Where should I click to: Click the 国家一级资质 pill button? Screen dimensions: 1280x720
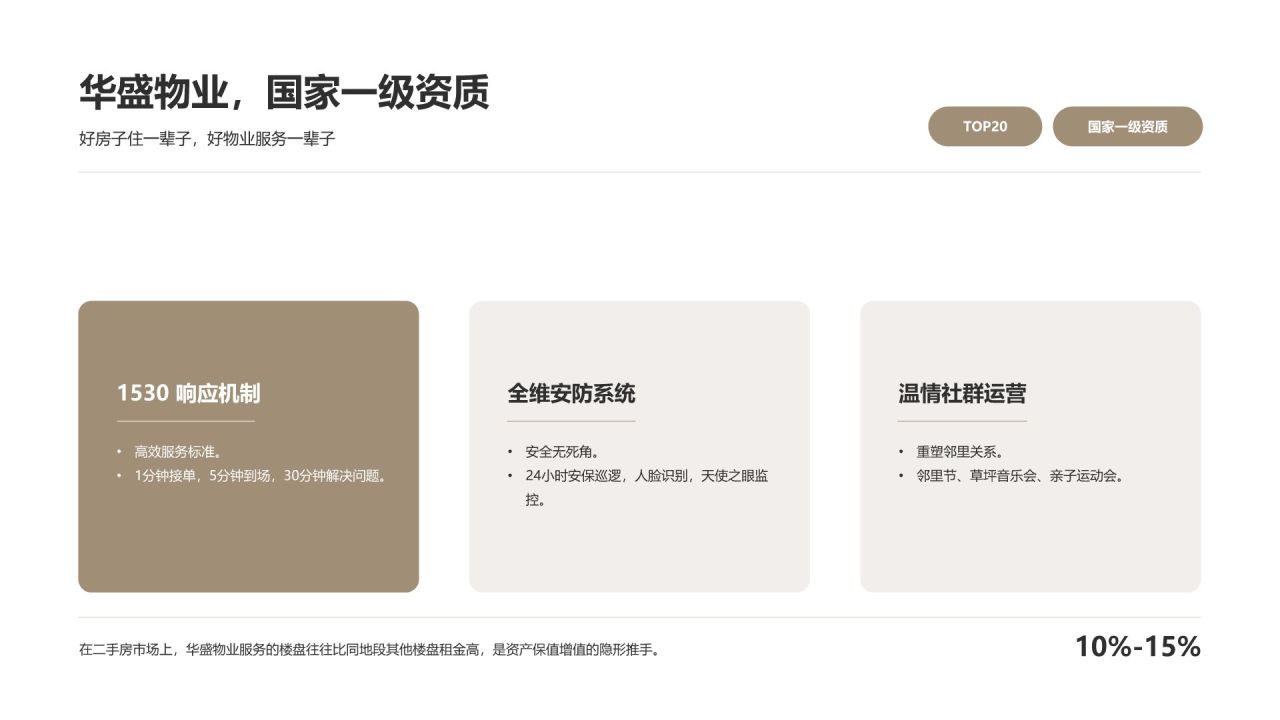click(x=1127, y=127)
